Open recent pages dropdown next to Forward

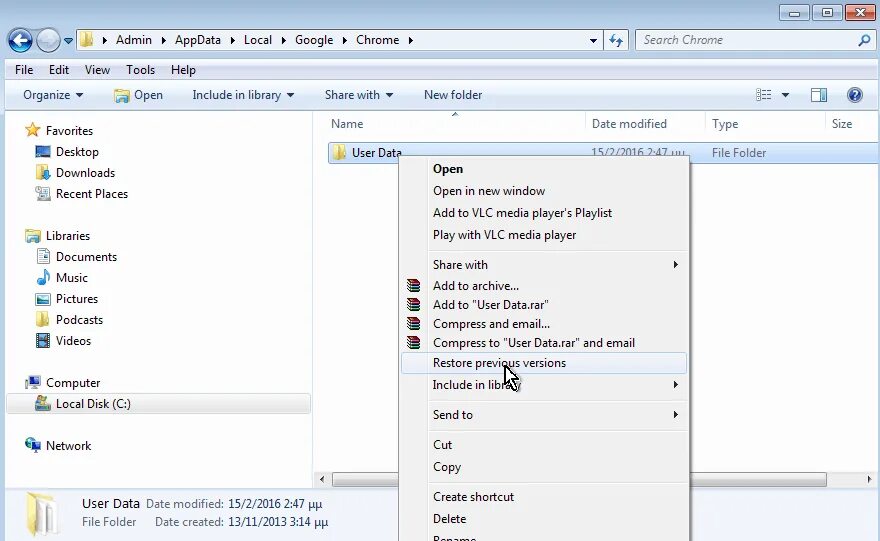pyautogui.click(x=68, y=40)
